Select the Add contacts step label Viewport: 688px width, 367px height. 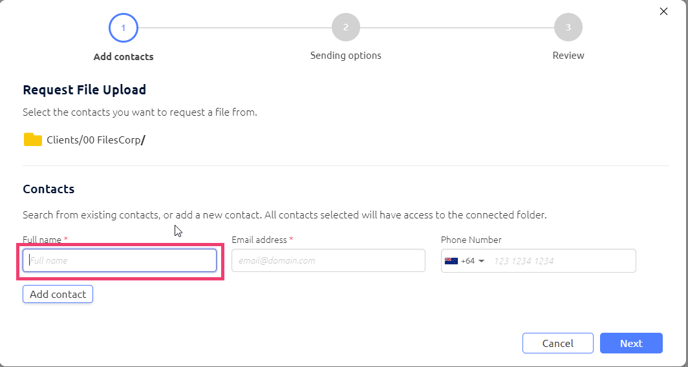(x=123, y=57)
